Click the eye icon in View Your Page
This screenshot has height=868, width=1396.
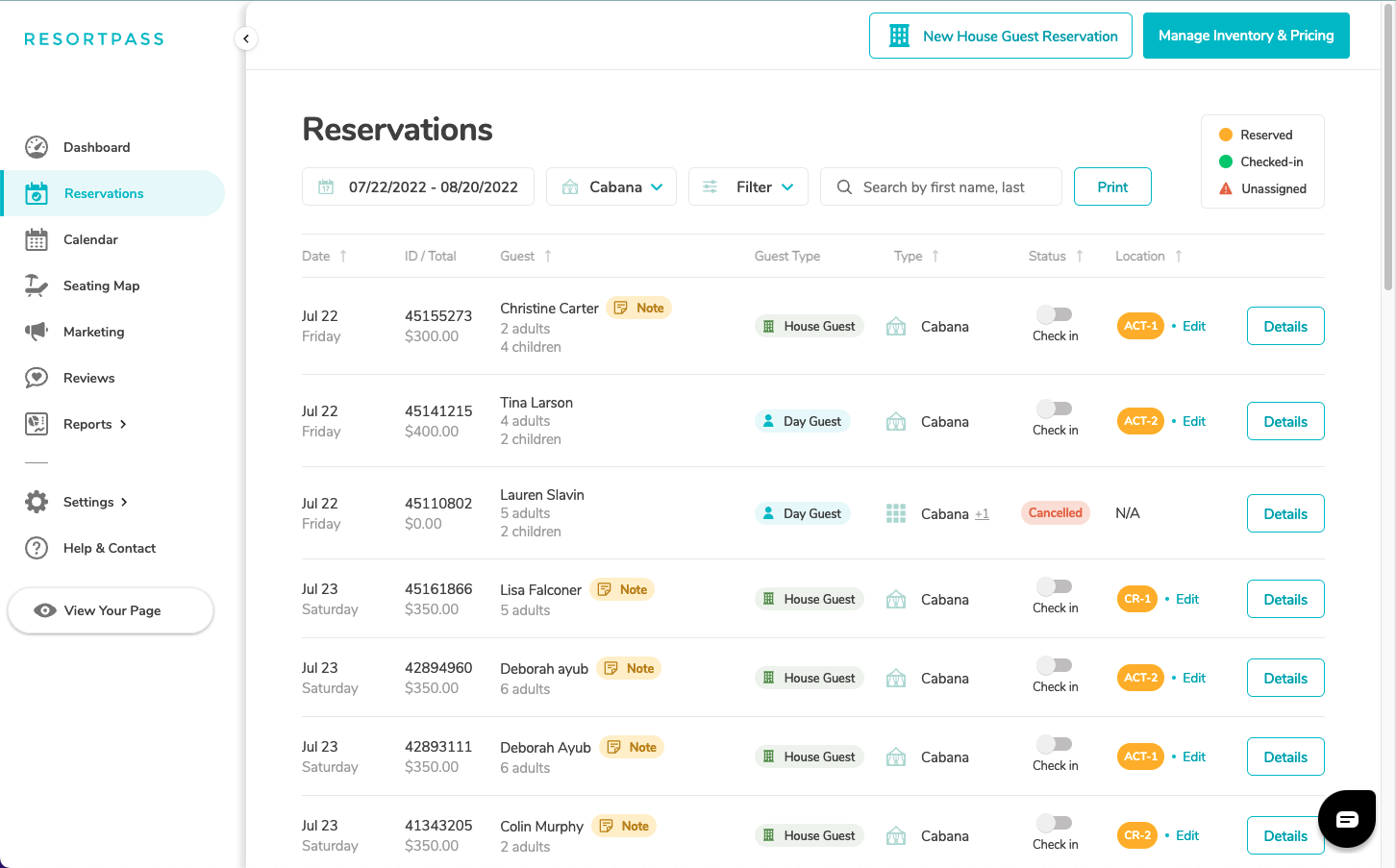click(x=45, y=610)
